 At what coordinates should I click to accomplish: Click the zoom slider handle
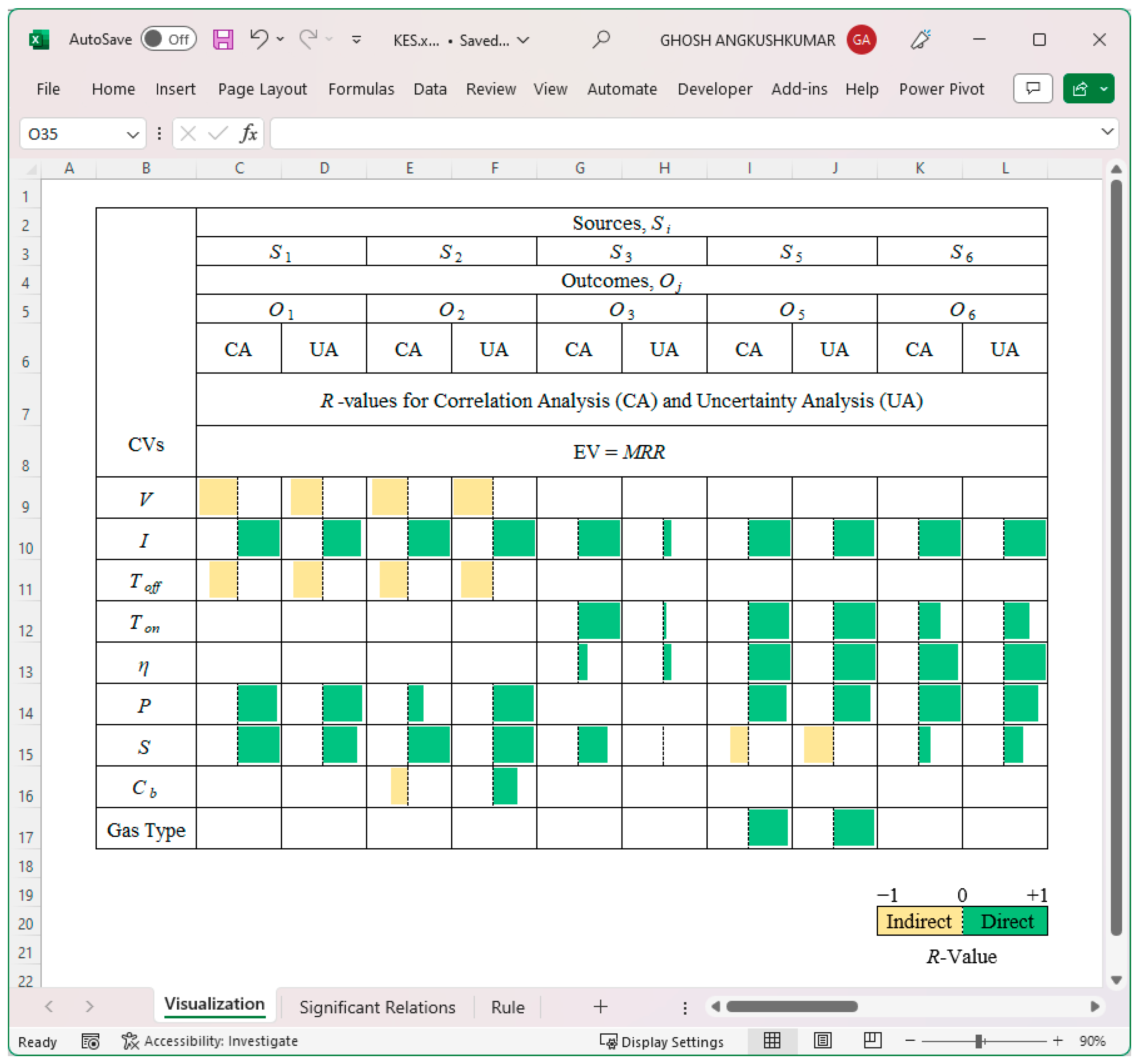pos(979,1041)
